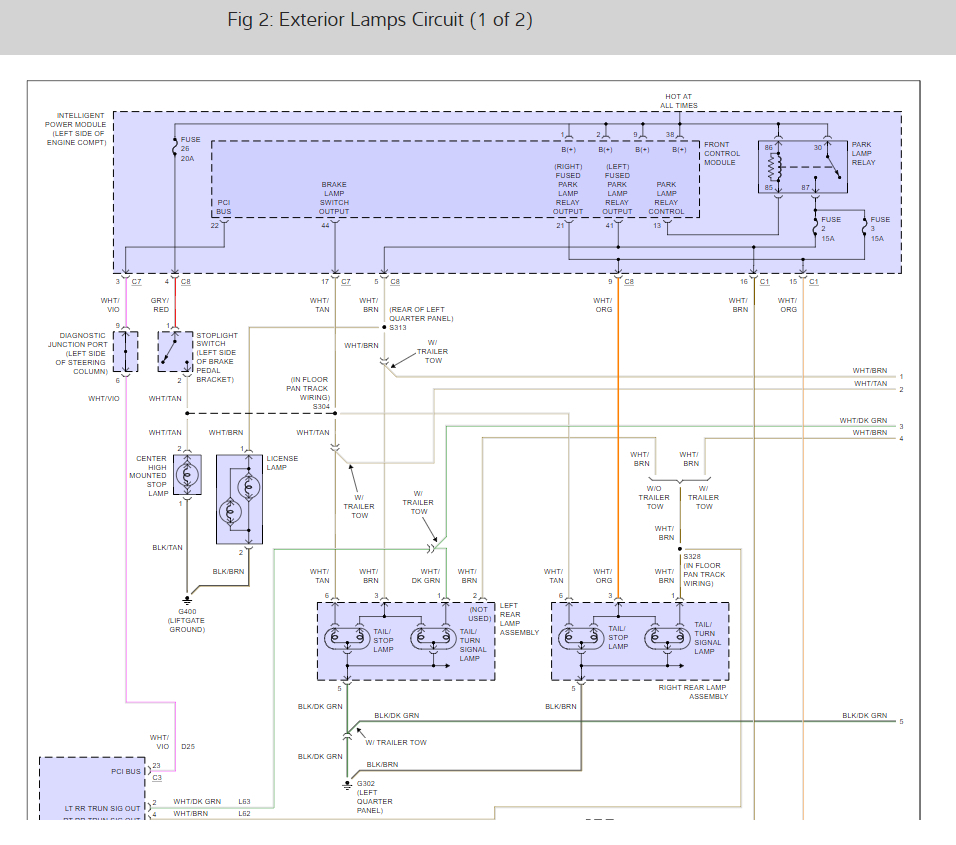Viewport: 956px width, 845px height.
Task: Click the '(RIGHT) FUSED PARK LAMP RELAY OUTPUT' label
Action: coord(568,189)
